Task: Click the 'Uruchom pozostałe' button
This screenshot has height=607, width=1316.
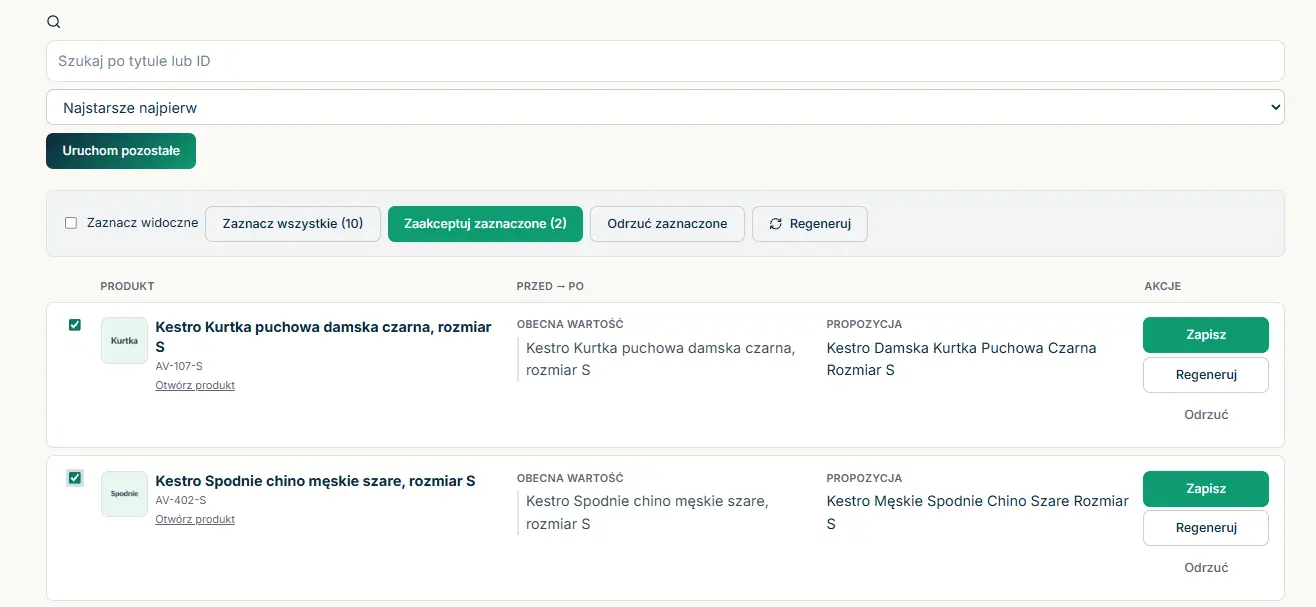Action: pos(121,151)
